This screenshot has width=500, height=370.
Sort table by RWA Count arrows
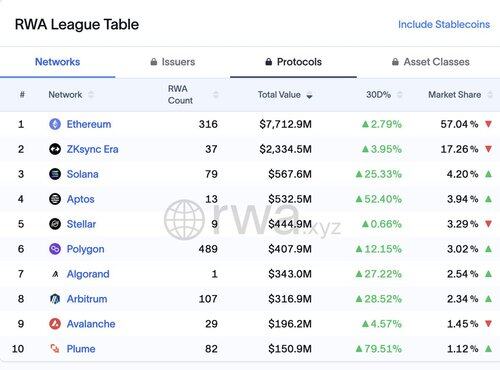(216, 95)
